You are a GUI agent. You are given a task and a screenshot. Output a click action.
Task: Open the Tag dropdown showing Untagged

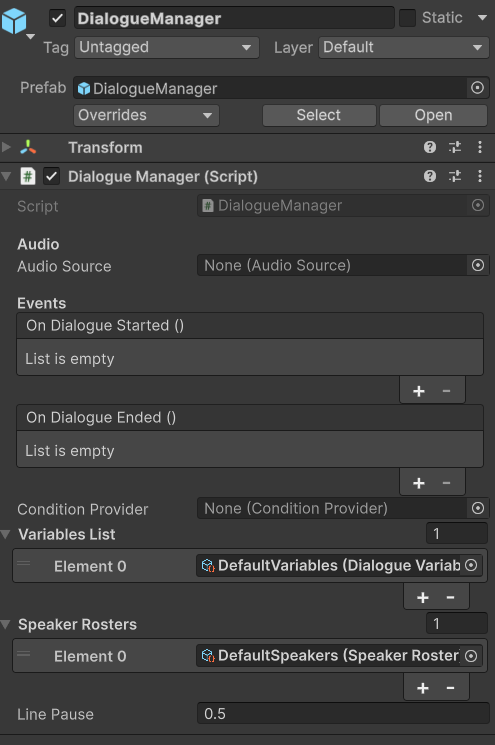click(x=167, y=48)
